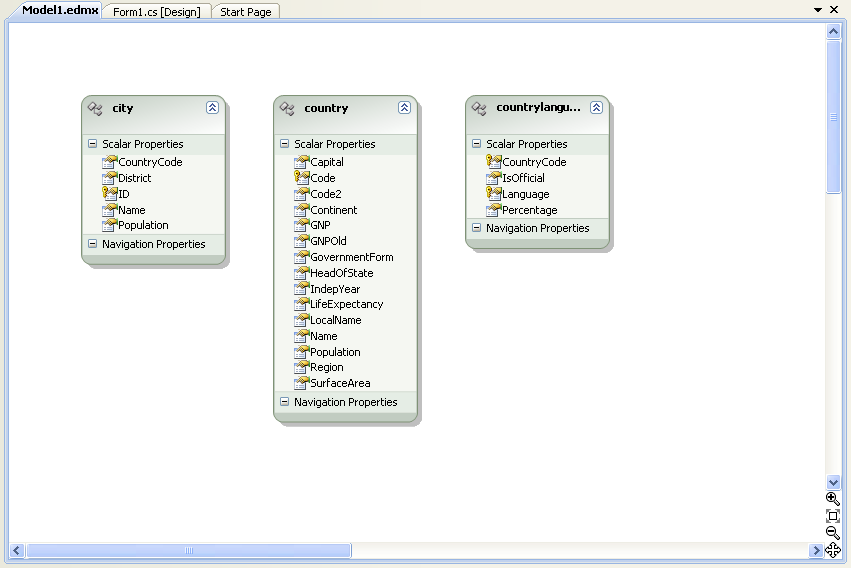Select the ID key property in city
The width and height of the screenshot is (851, 568).
123,194
